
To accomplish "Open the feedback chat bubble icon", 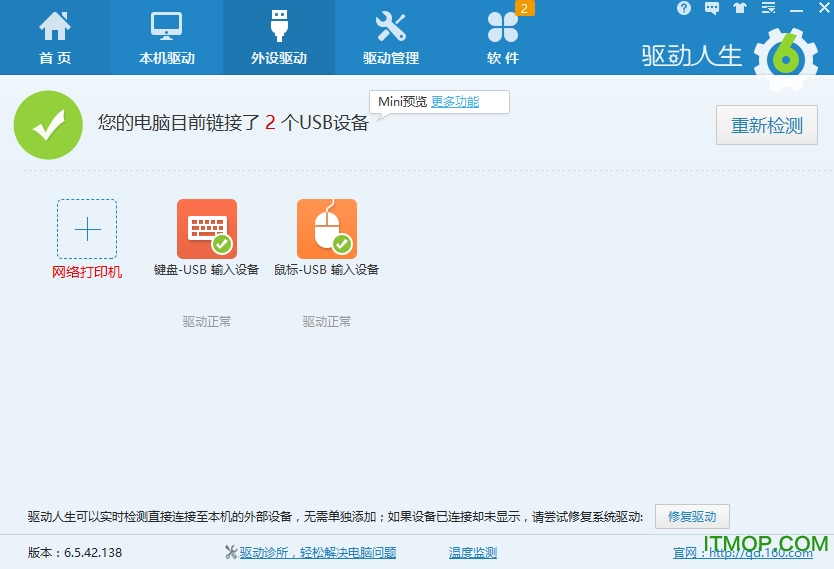I will (712, 8).
